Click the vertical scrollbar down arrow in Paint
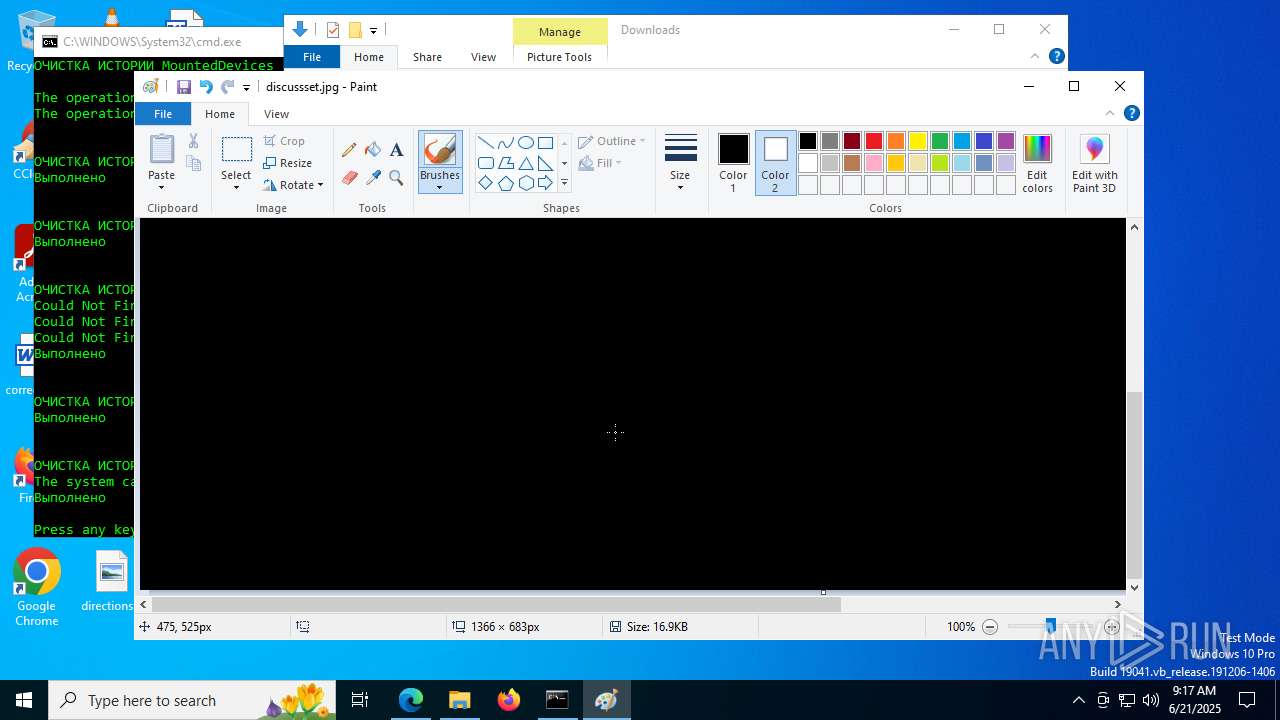1280x720 pixels. pyautogui.click(x=1134, y=588)
